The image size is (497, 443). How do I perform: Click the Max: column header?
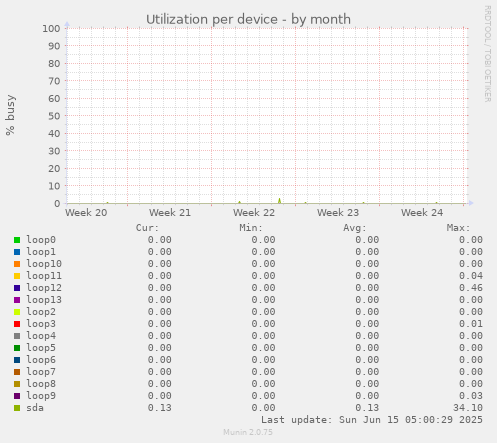coord(458,228)
